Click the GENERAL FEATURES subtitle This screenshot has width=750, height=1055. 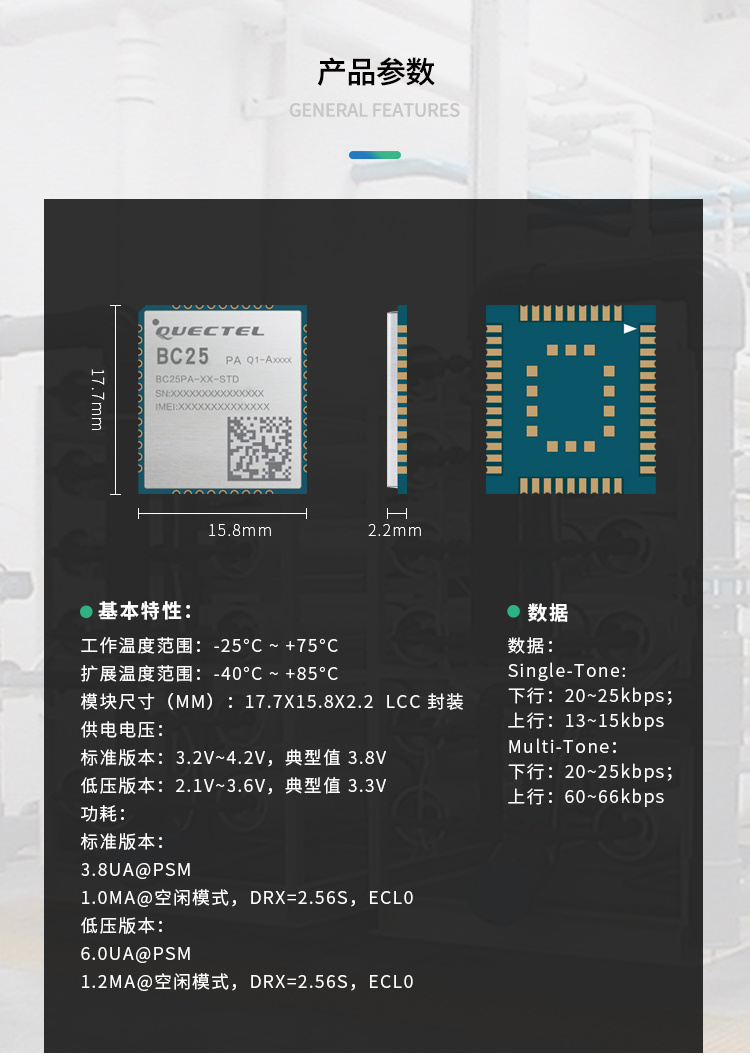pyautogui.click(x=375, y=110)
